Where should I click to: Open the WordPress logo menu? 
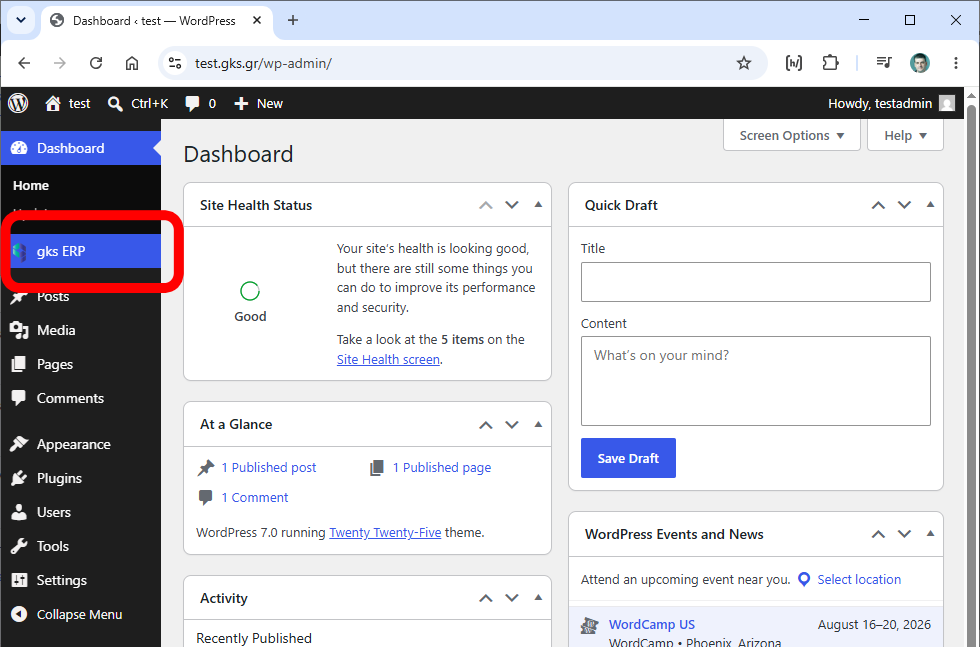click(x=18, y=103)
